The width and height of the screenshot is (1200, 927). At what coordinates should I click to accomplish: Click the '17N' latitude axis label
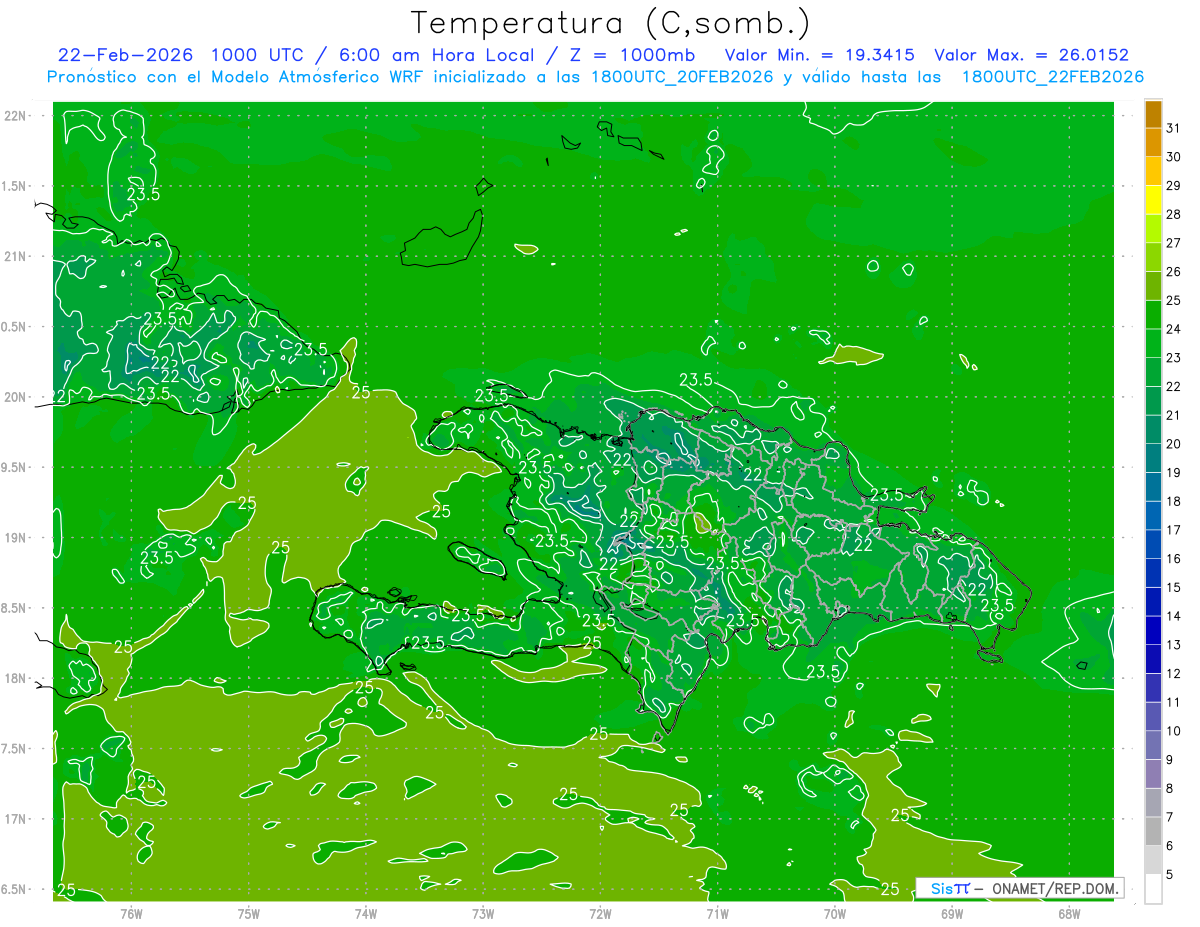tap(17, 819)
